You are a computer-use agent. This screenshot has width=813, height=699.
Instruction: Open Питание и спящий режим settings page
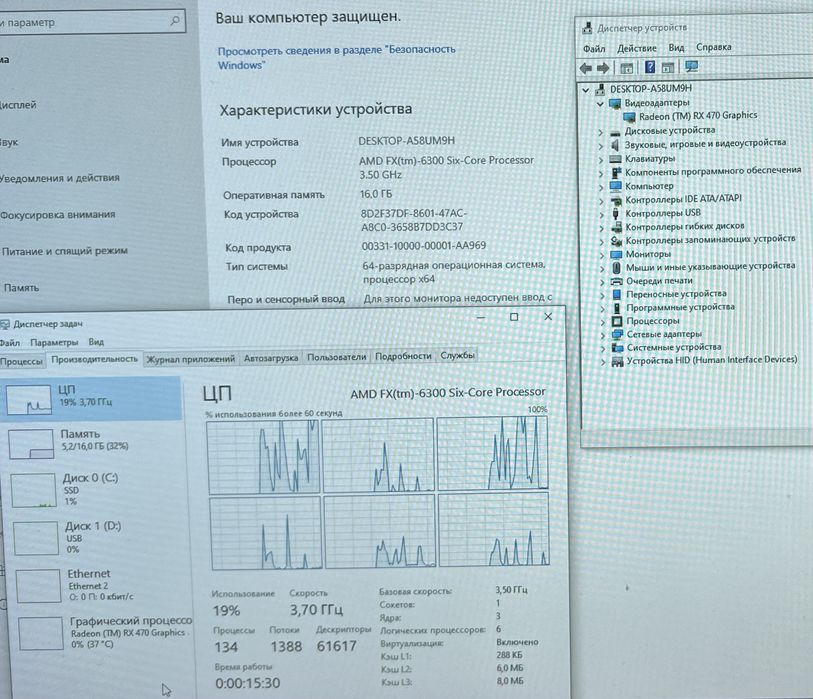(x=65, y=251)
